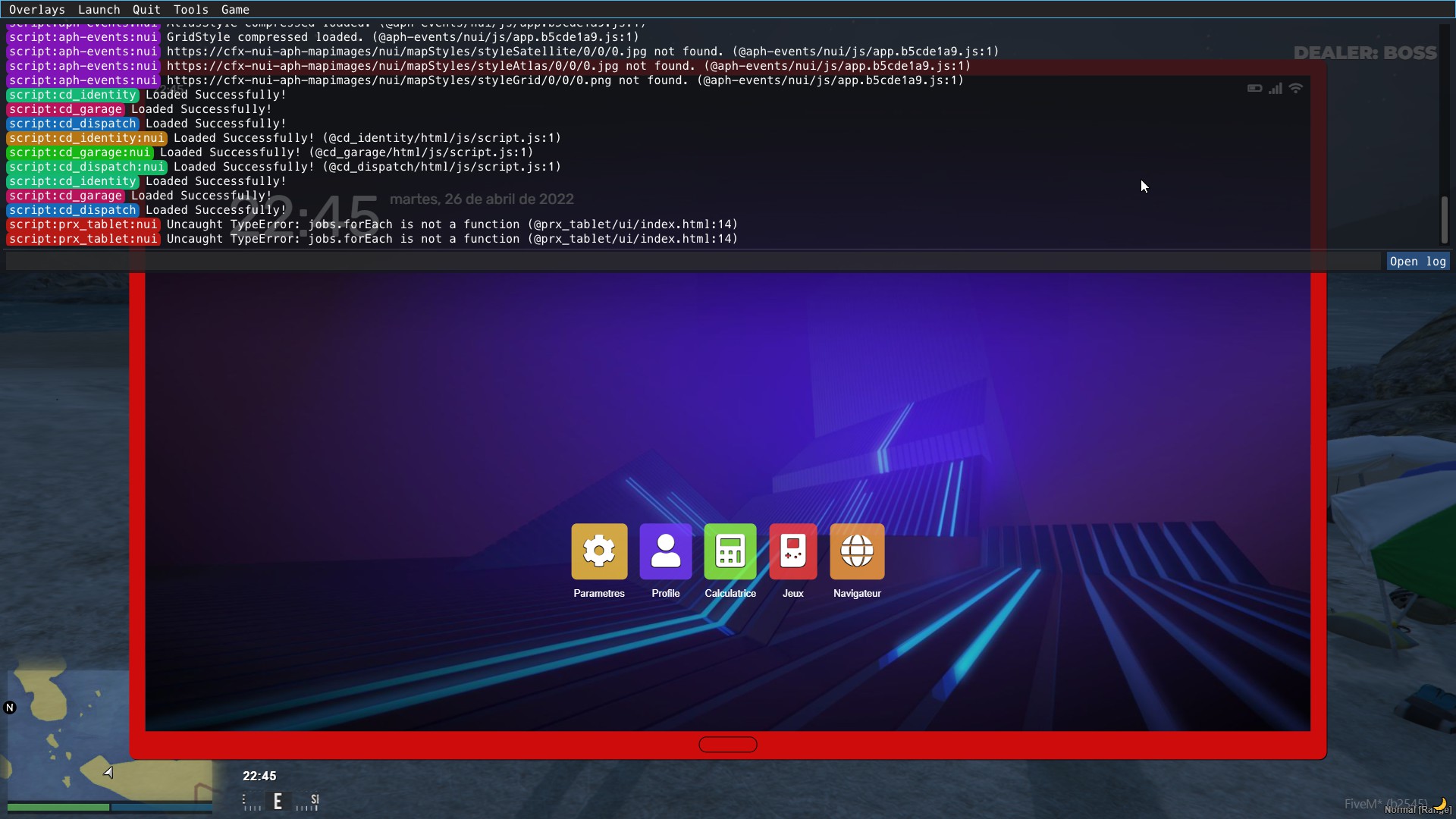
Task: Click the tablet battery indicator icon
Action: tap(1254, 89)
